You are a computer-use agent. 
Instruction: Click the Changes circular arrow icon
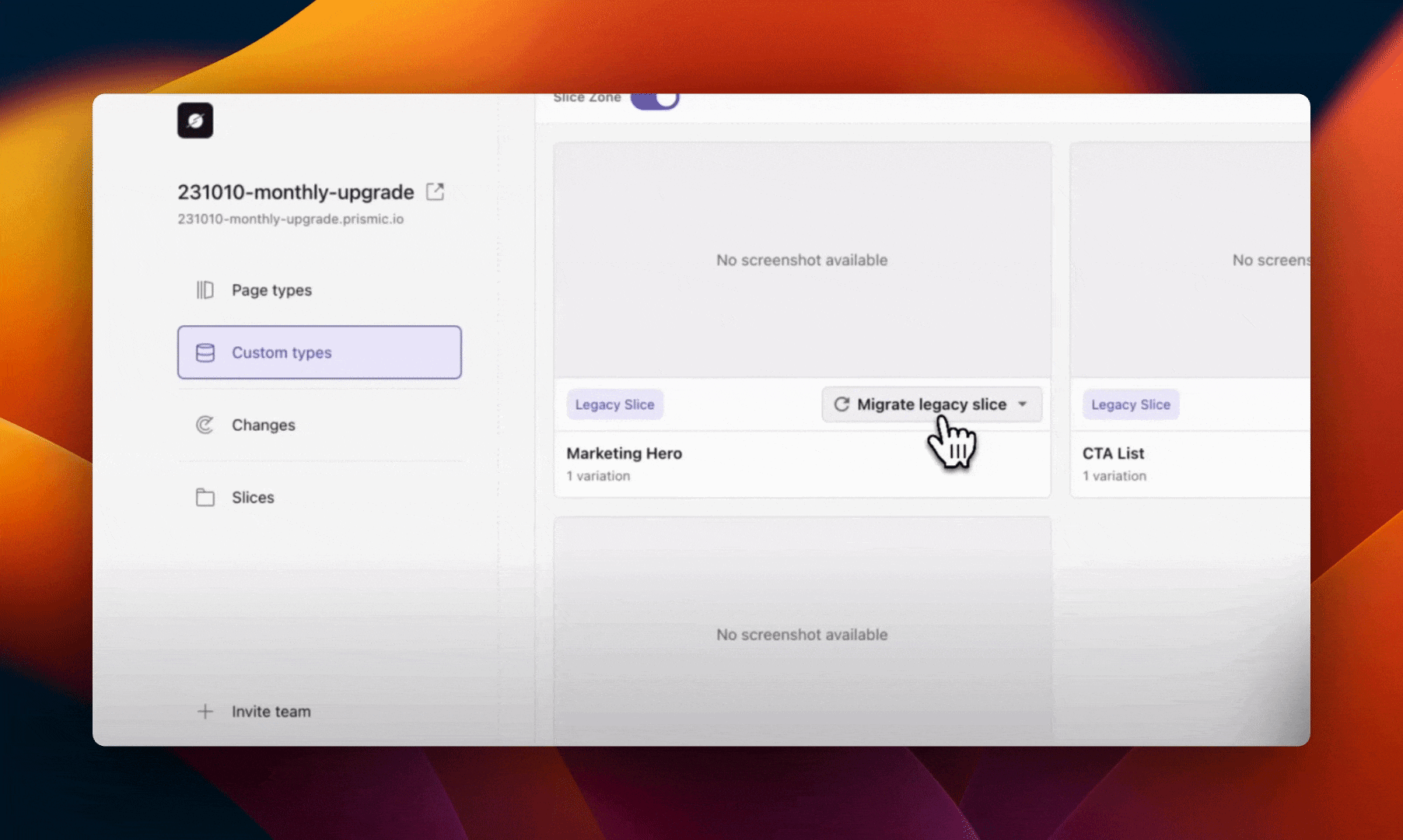(205, 425)
